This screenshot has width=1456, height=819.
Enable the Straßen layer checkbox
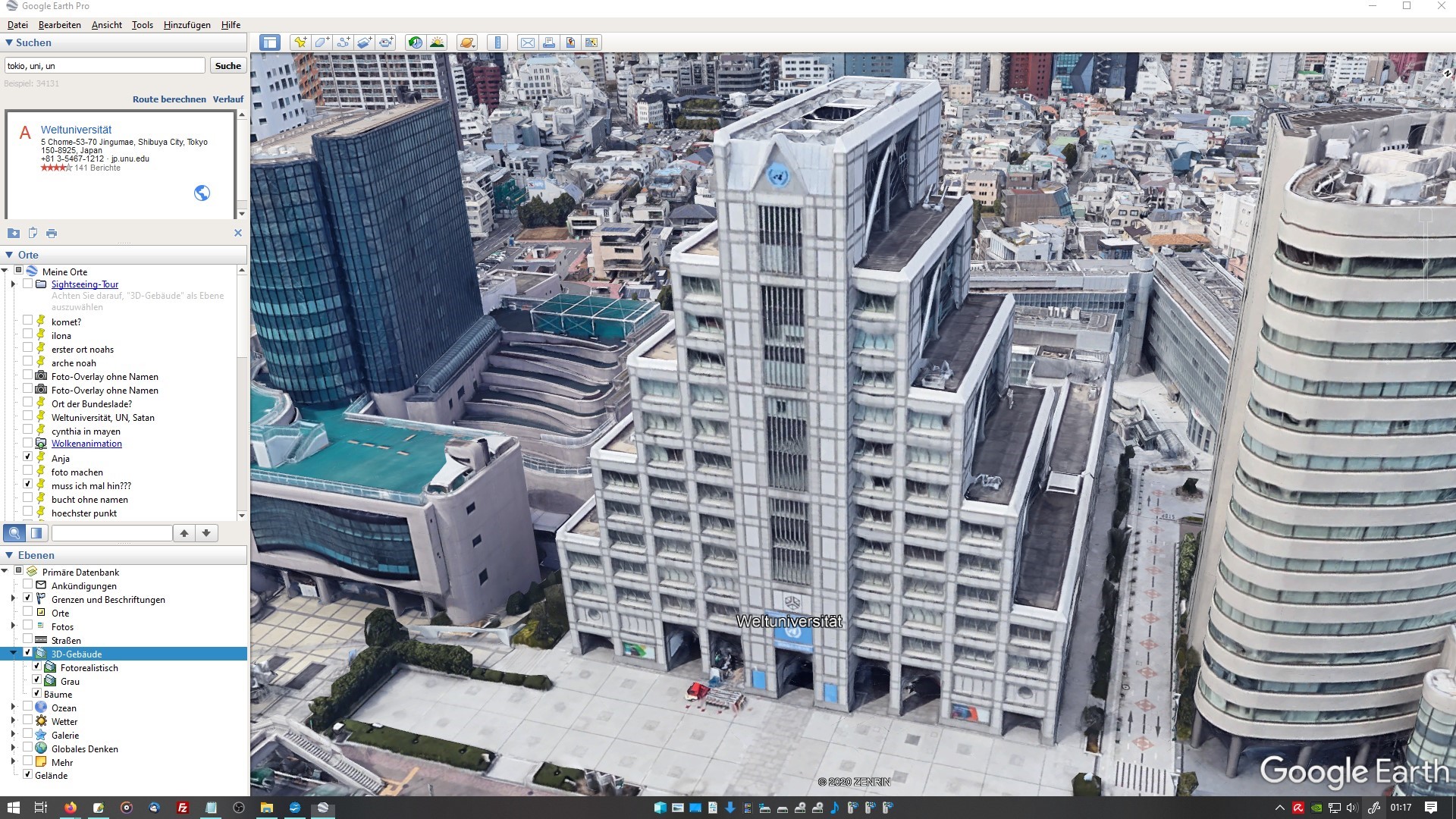click(28, 640)
